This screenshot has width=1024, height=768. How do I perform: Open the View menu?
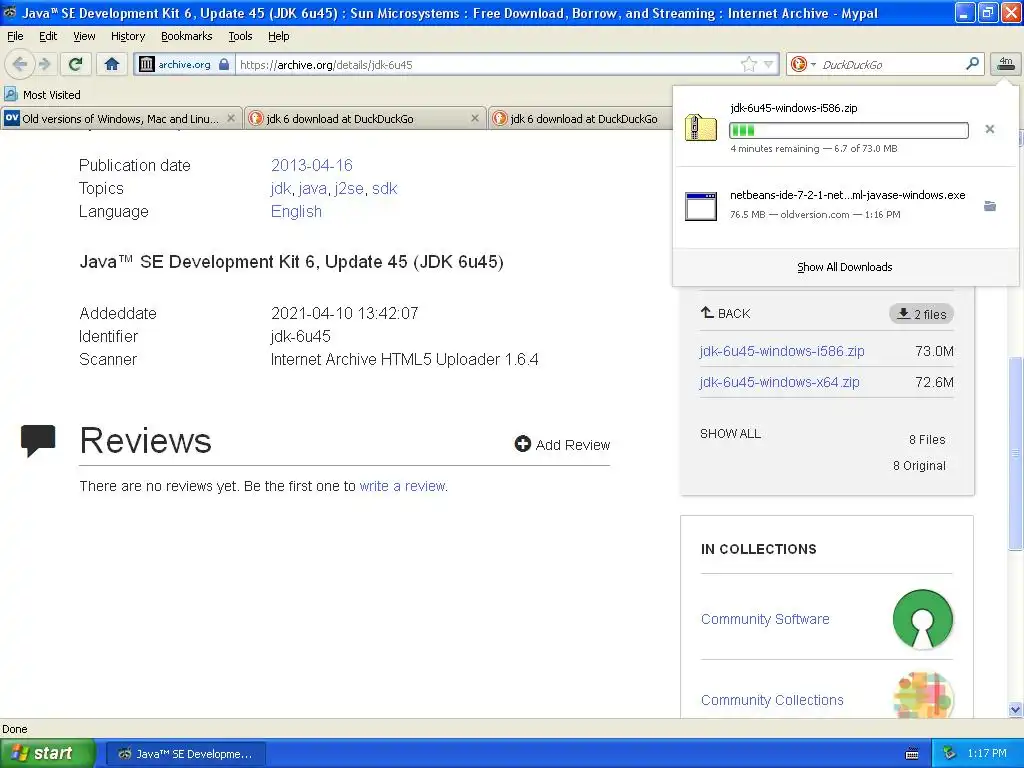coord(84,36)
